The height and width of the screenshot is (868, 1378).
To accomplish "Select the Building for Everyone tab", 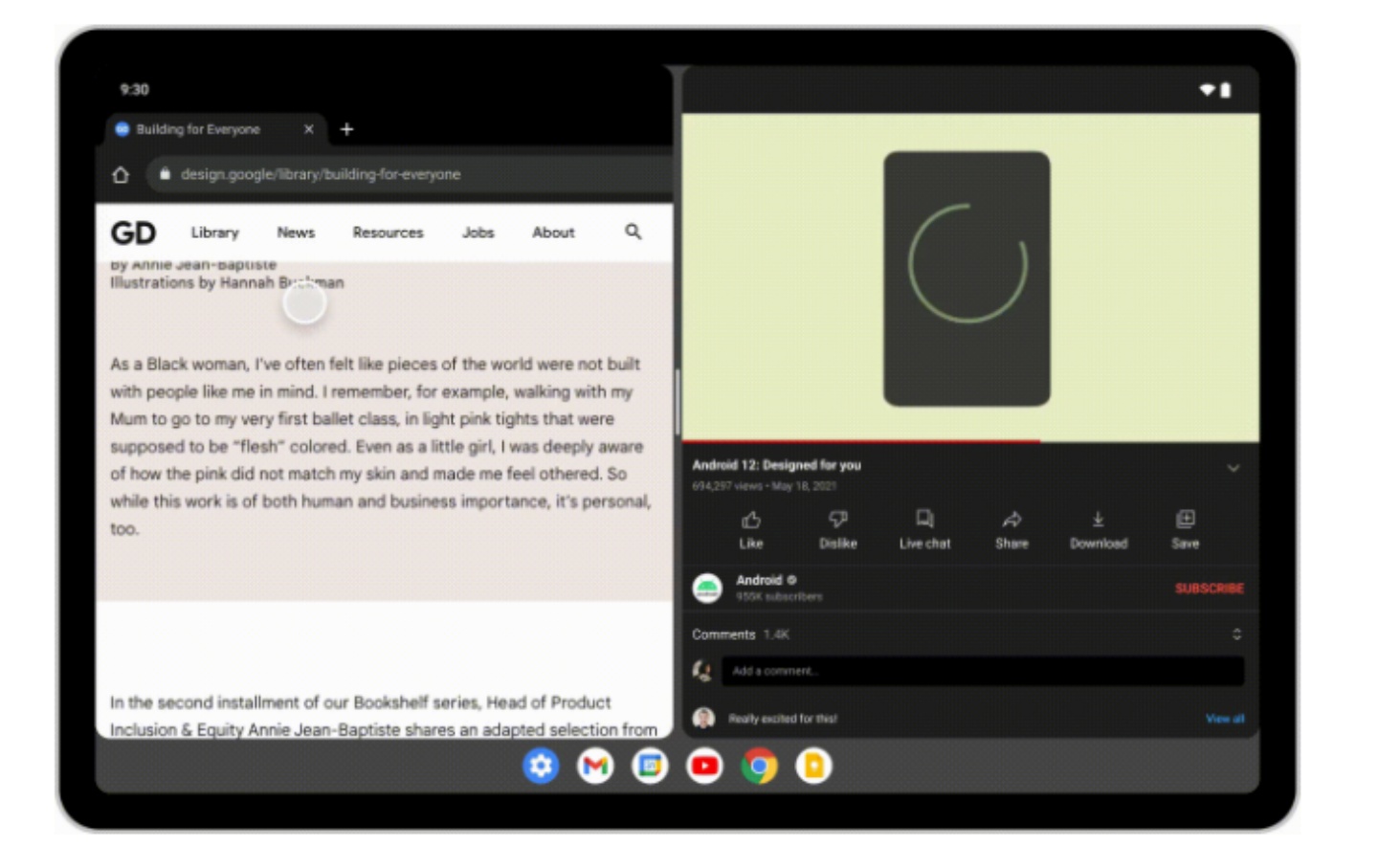I will tap(214, 129).
